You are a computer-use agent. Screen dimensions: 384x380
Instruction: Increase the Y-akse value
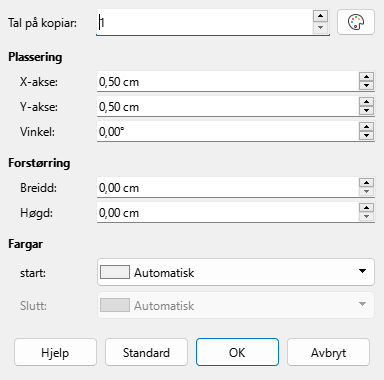coord(366,102)
